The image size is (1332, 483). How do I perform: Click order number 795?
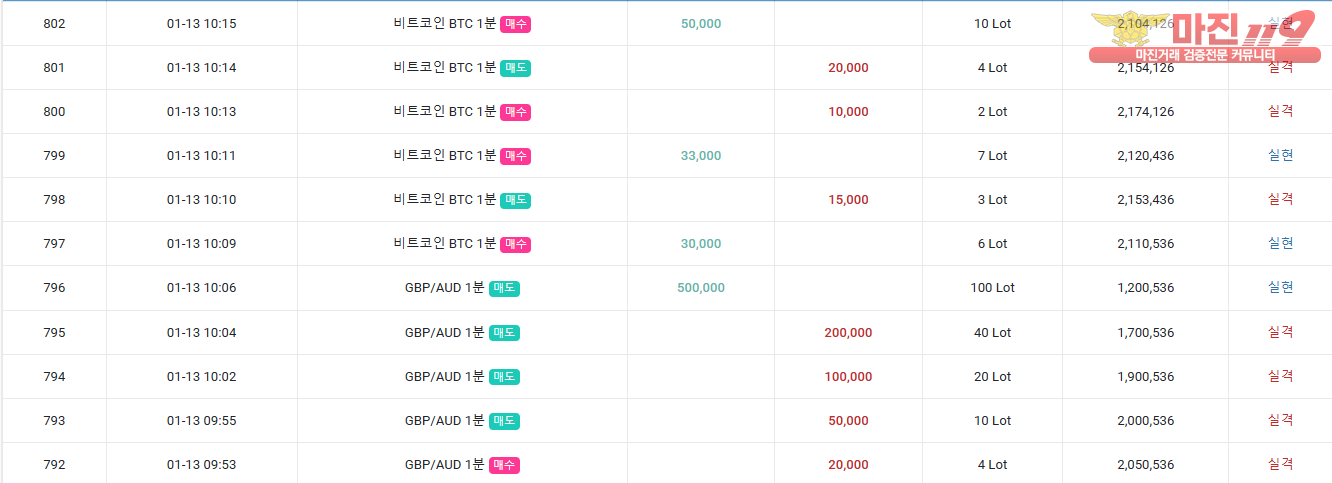click(x=54, y=333)
